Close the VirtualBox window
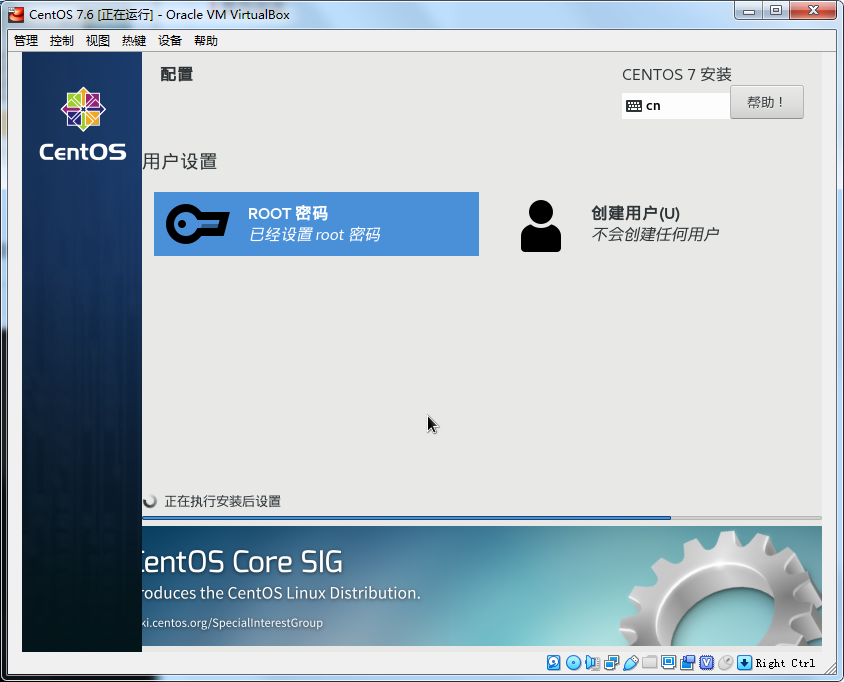 [x=814, y=11]
